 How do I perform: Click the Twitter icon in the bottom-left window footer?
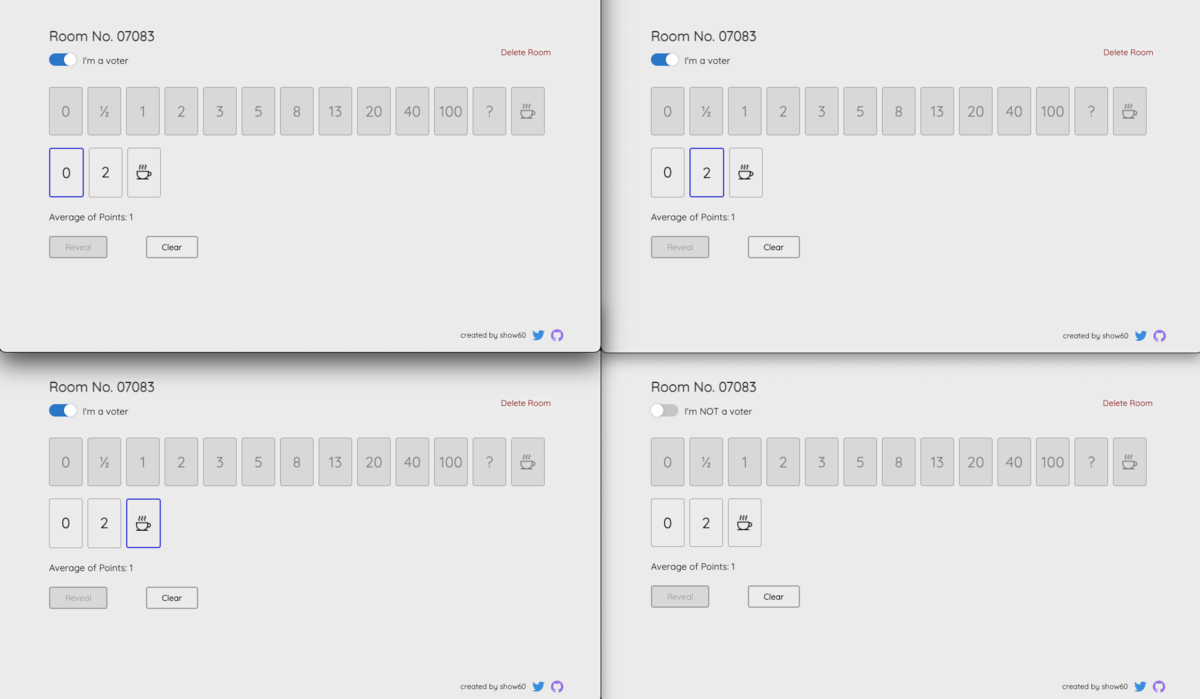coord(538,686)
